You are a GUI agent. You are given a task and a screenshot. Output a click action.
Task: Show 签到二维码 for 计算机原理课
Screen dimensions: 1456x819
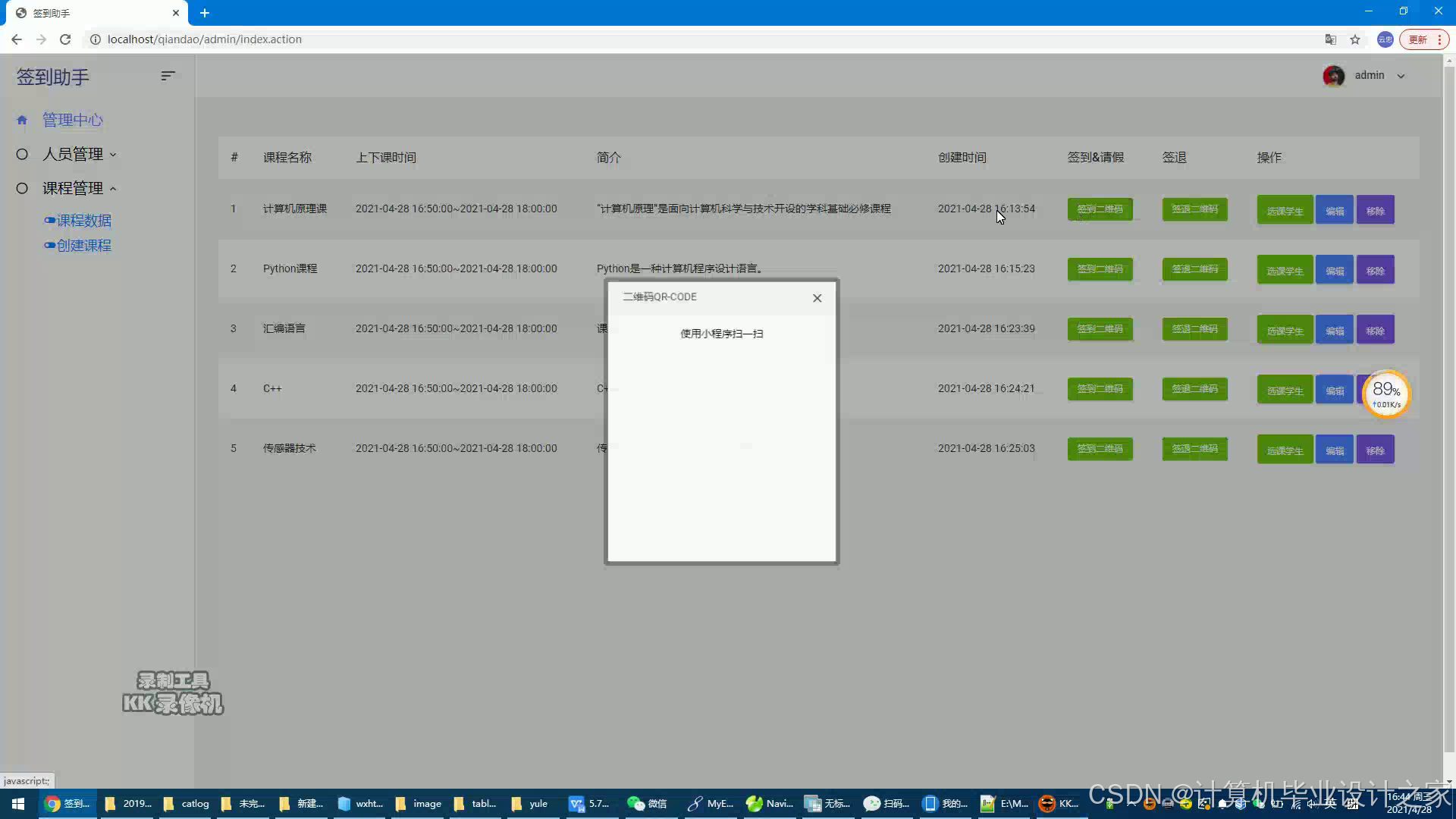pos(1100,209)
